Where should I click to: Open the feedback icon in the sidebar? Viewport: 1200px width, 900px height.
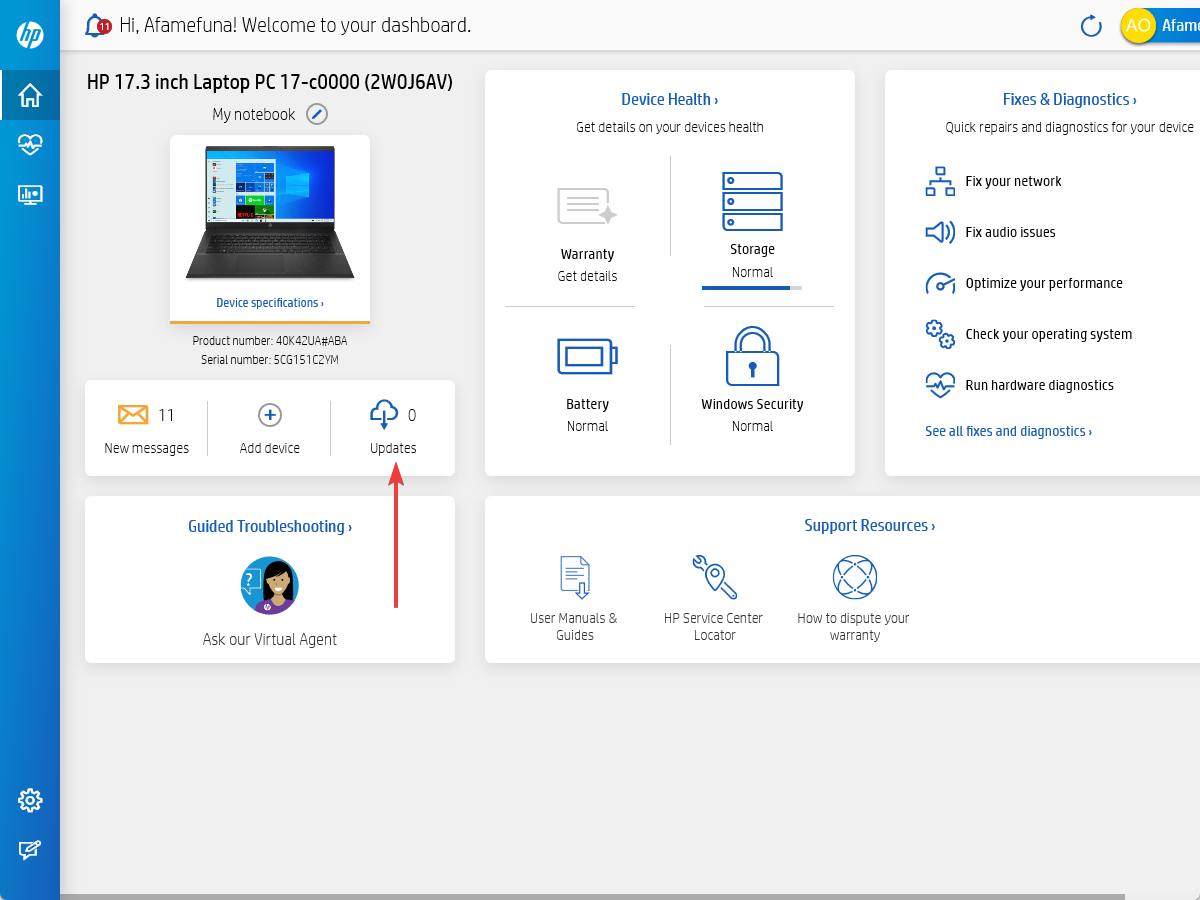(x=30, y=850)
